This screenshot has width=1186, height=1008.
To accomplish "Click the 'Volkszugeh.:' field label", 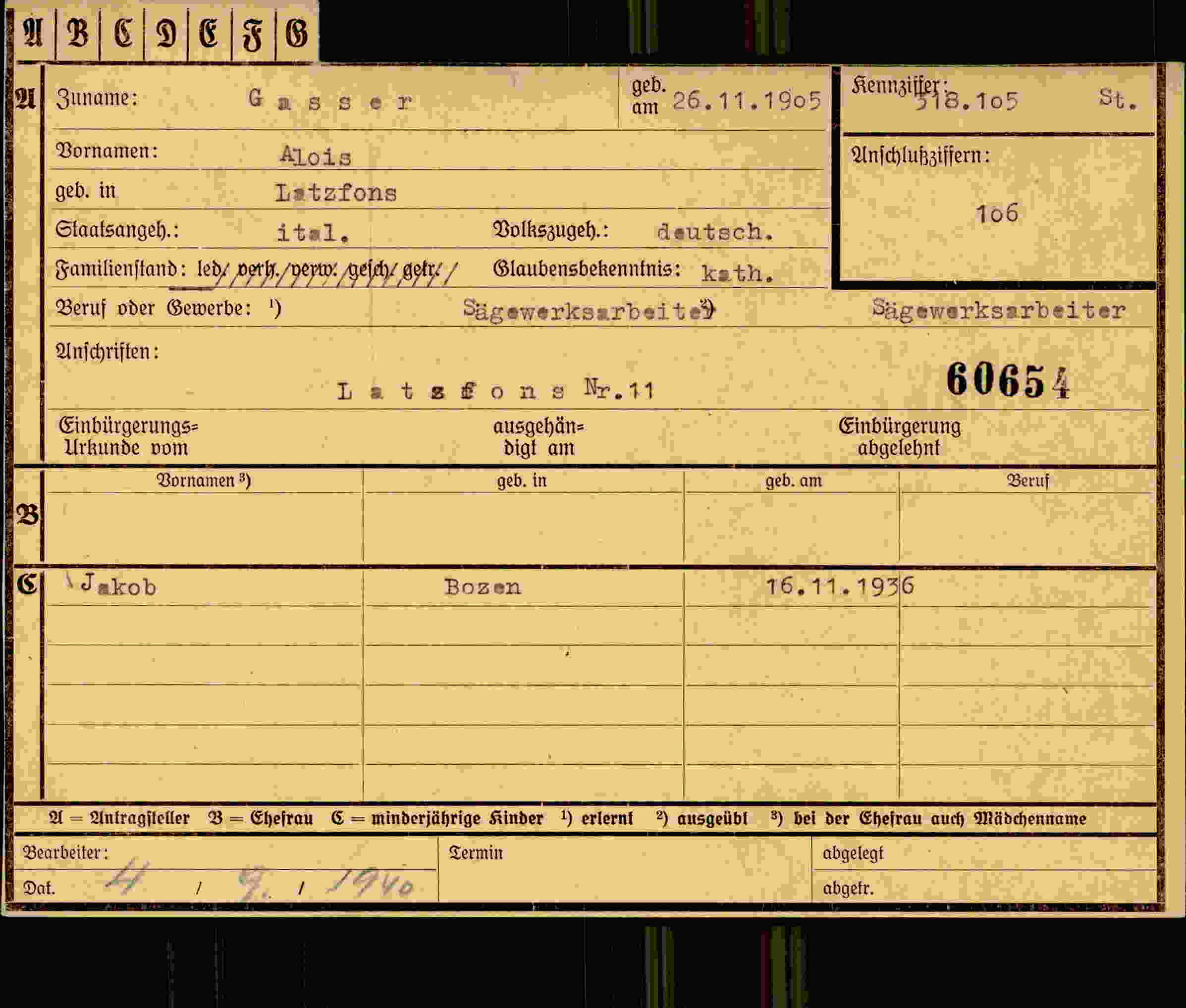I will coord(550,230).
